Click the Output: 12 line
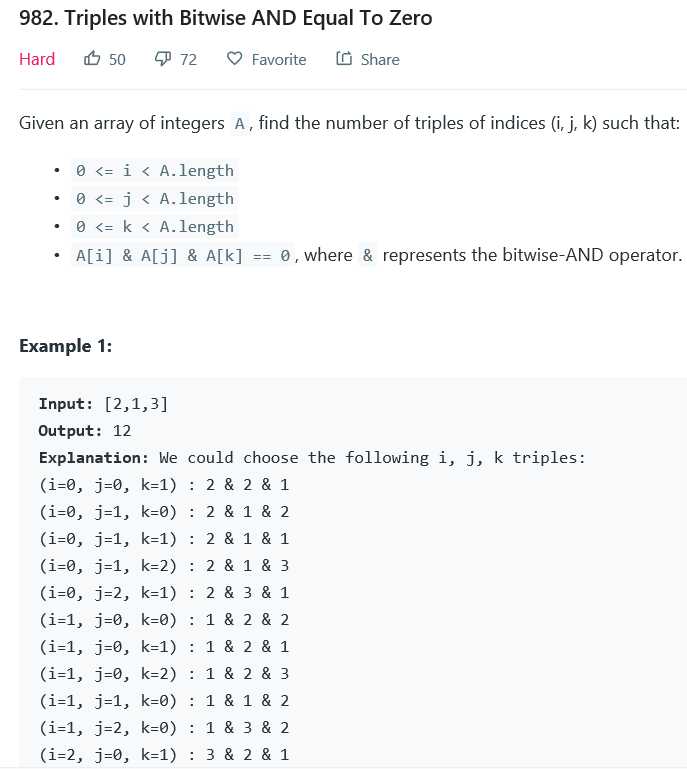 coord(84,431)
